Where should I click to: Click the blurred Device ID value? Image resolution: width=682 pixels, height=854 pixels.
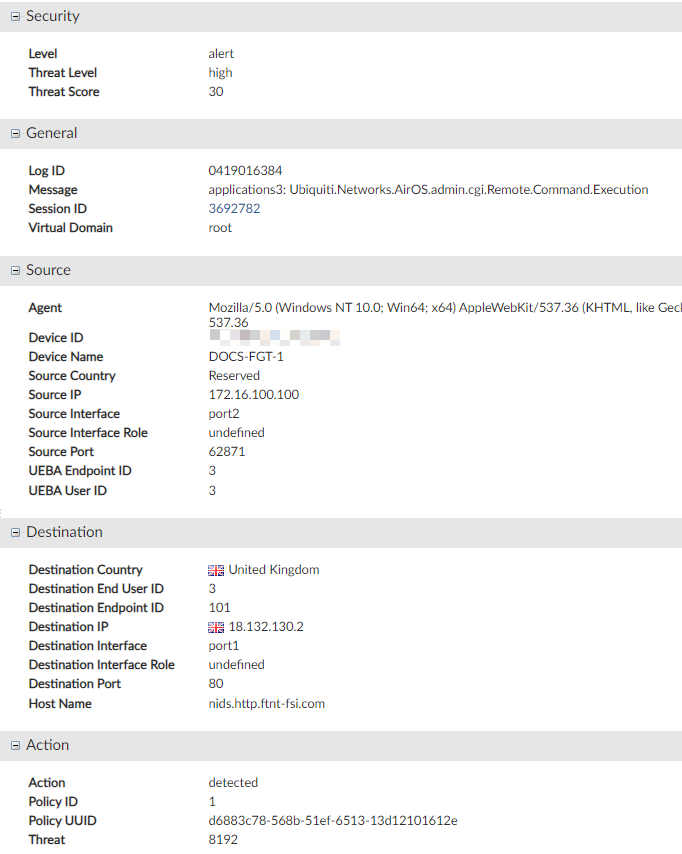(270, 337)
